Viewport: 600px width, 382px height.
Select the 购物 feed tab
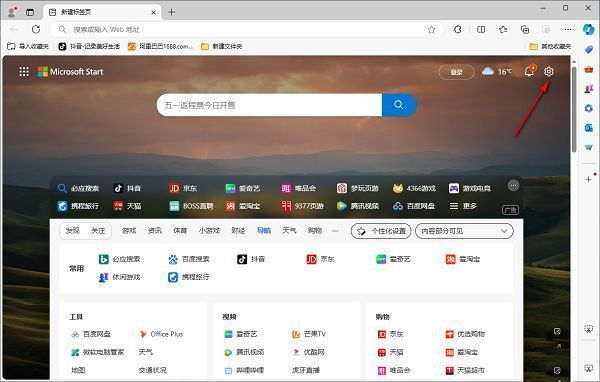[x=315, y=230]
